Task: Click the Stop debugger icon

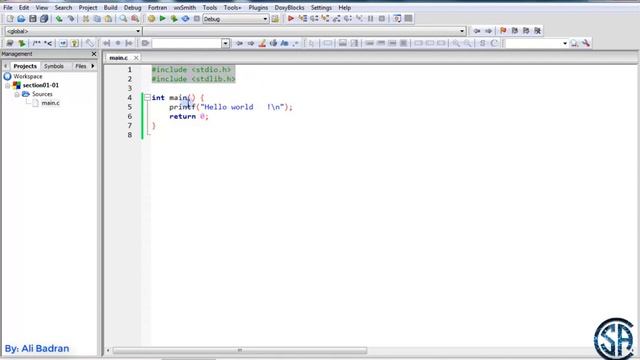Action: coord(382,19)
